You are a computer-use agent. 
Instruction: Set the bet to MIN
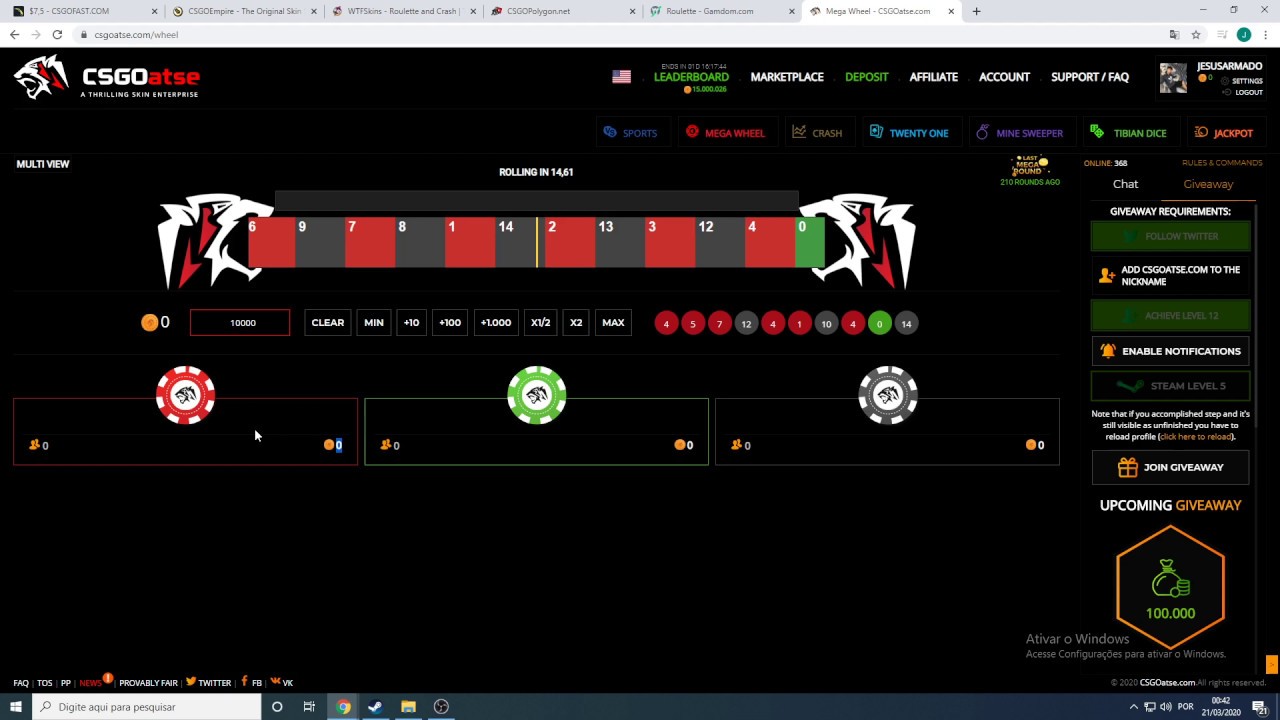373,323
